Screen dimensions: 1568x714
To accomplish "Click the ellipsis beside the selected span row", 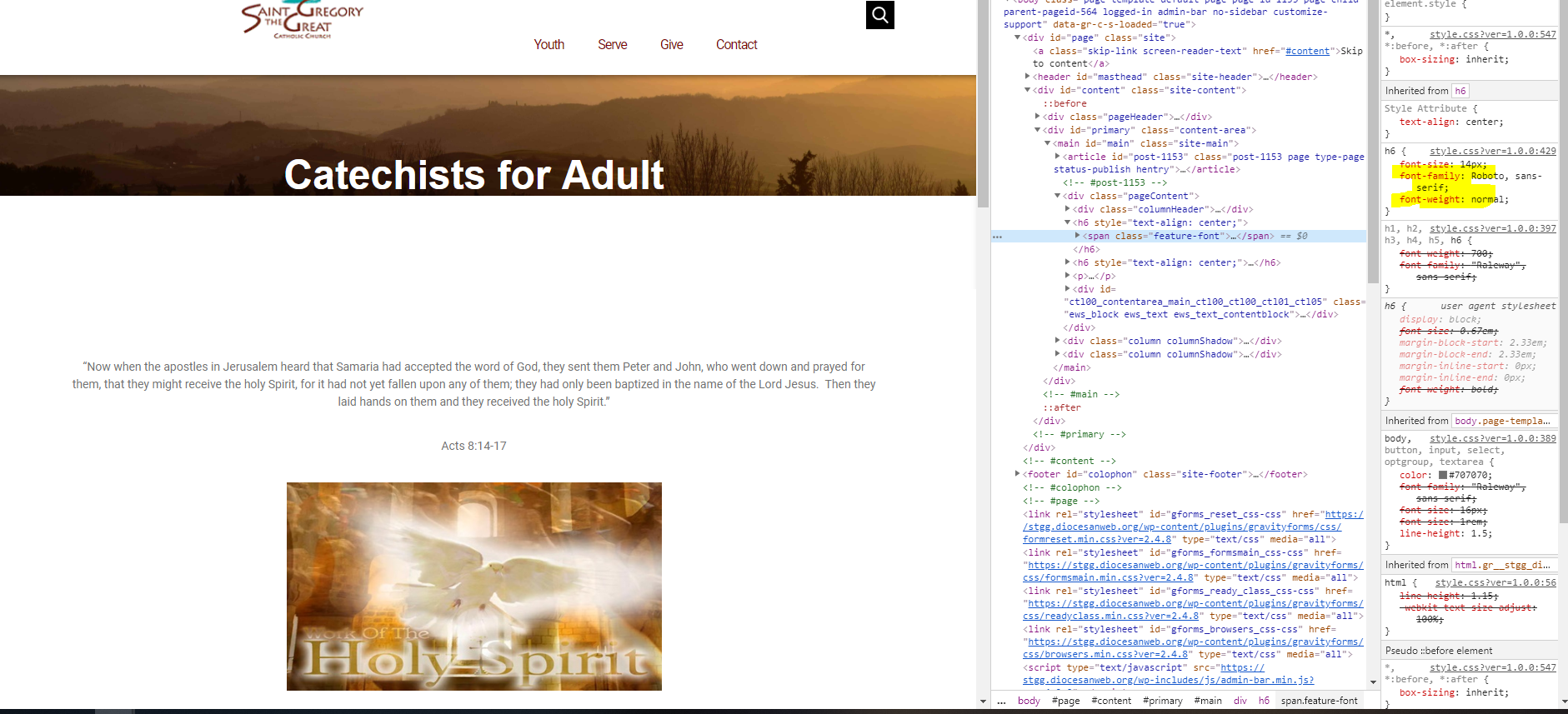I will pos(997,237).
